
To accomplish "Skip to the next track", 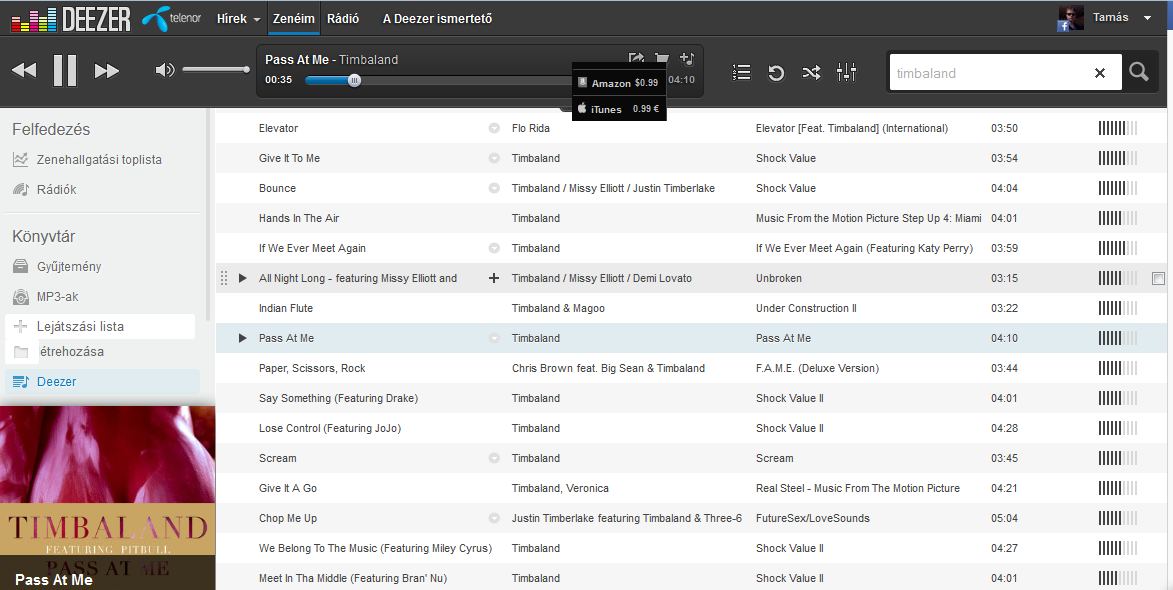I will click(106, 70).
